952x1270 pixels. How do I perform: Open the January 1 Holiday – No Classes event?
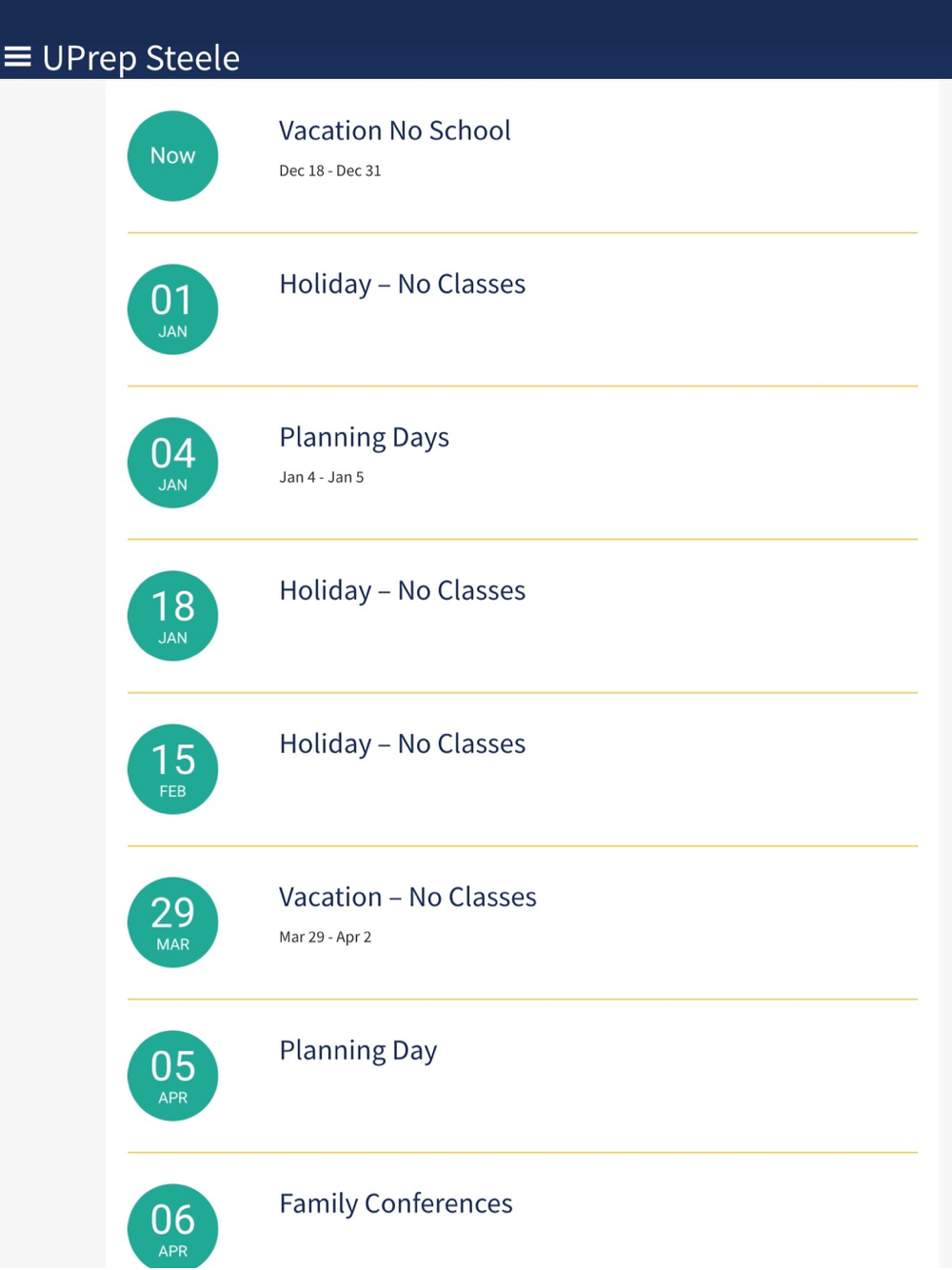coord(402,284)
